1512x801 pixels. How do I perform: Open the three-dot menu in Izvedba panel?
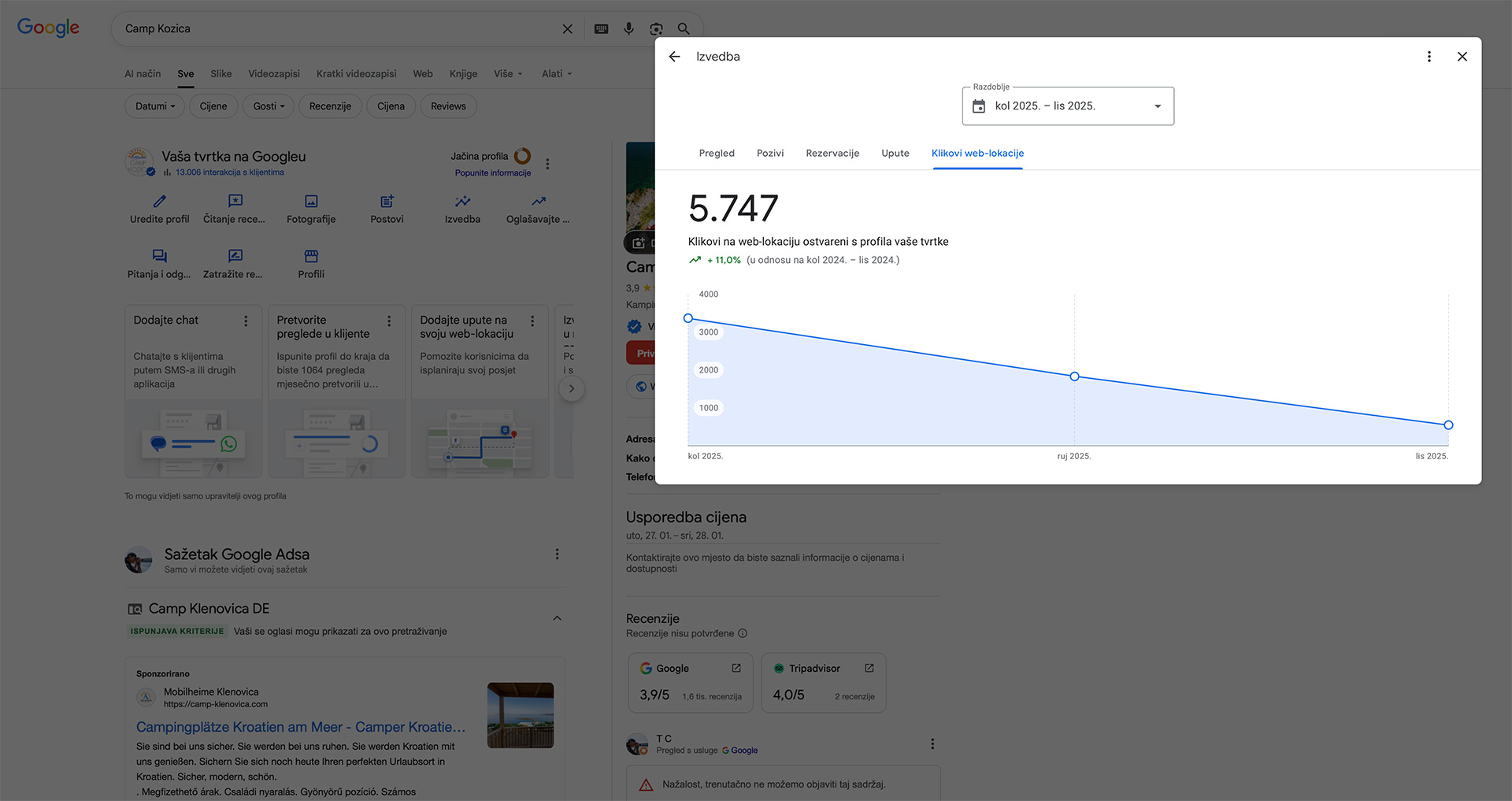pos(1429,57)
